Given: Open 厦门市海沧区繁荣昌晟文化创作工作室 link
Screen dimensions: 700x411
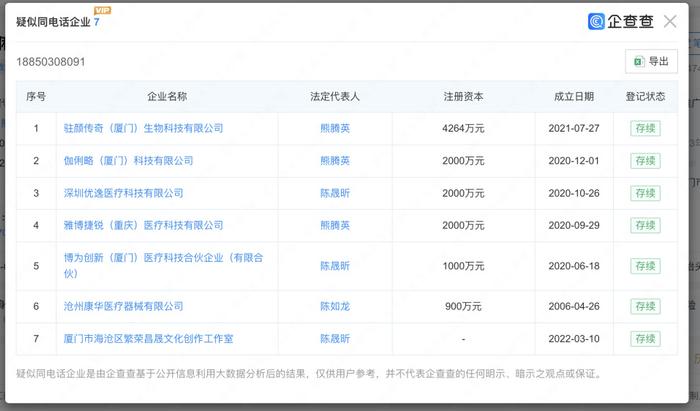Looking at the screenshot, I should 148,339.
